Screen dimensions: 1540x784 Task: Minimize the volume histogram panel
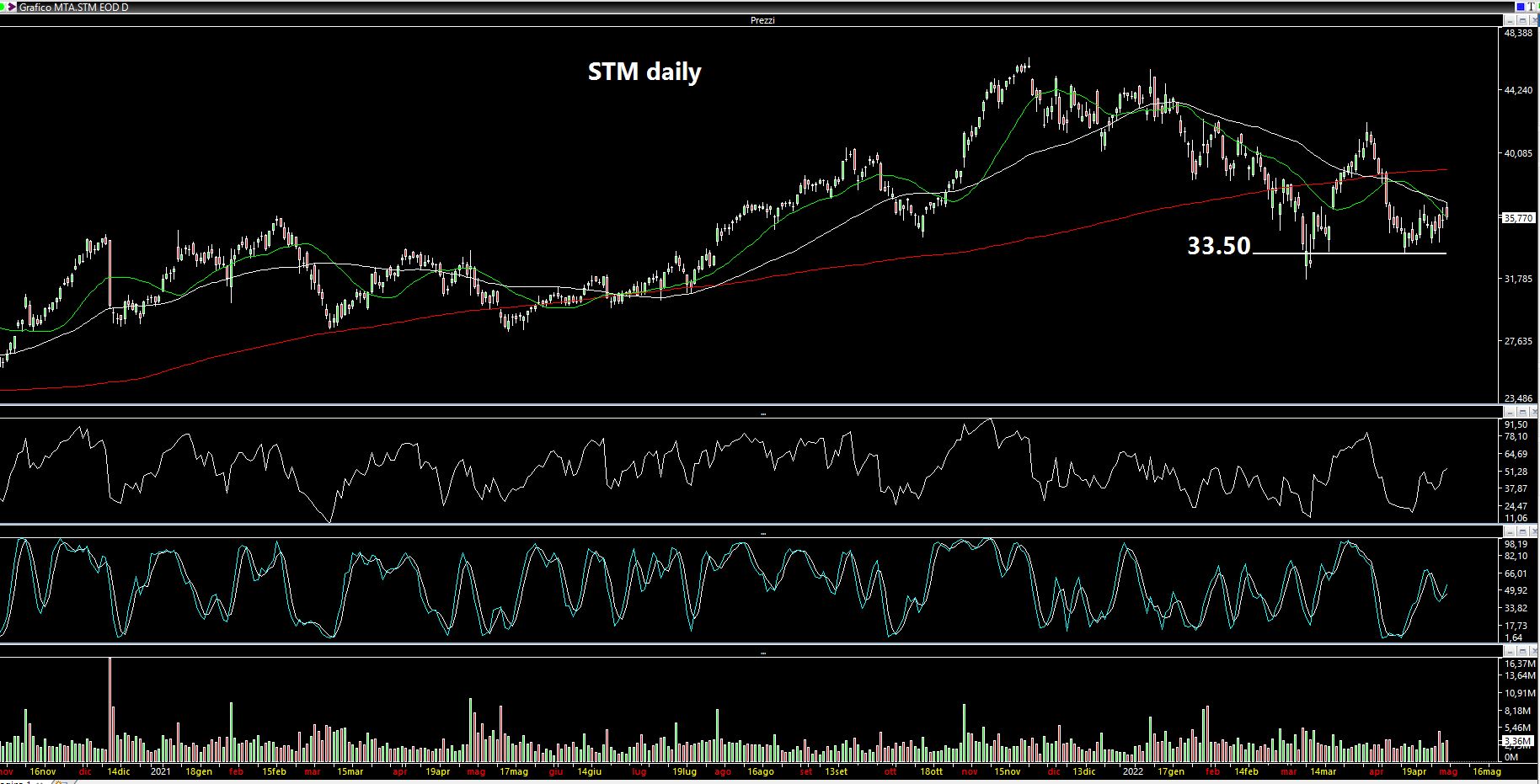click(1510, 651)
